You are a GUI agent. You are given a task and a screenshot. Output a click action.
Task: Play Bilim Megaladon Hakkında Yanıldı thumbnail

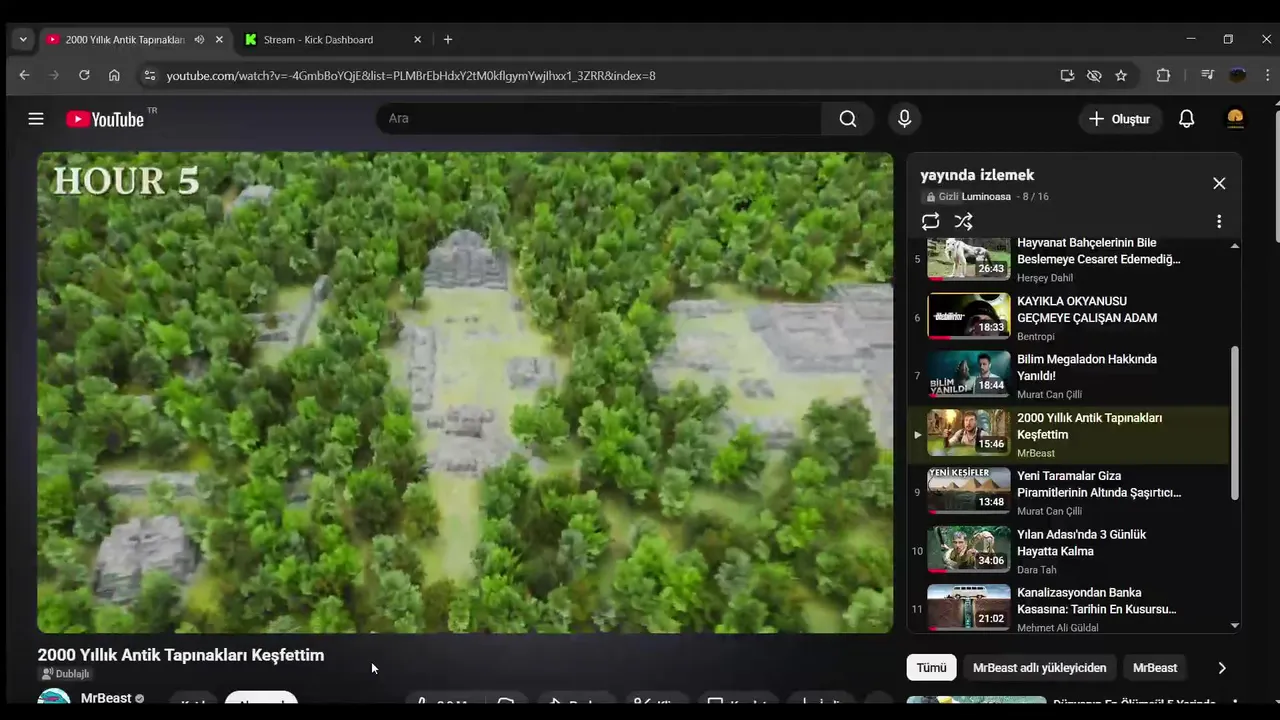pos(968,374)
